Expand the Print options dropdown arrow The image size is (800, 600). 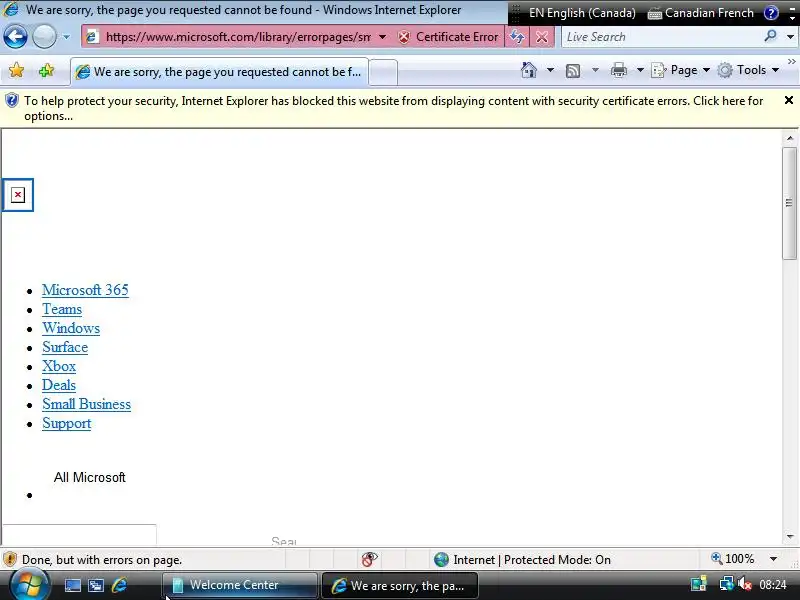click(x=640, y=70)
